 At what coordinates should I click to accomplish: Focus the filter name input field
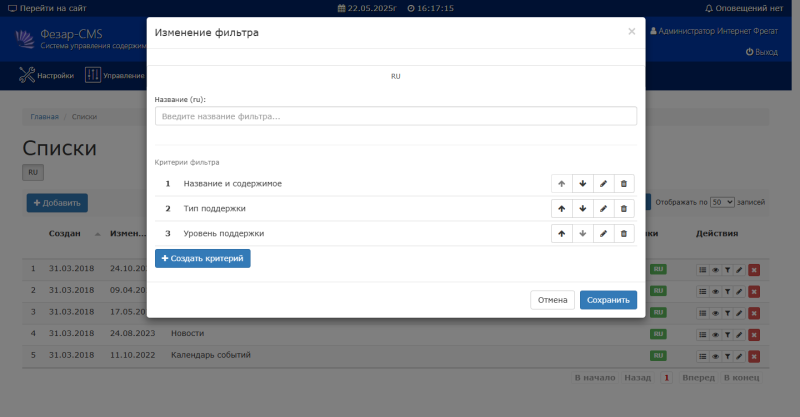click(x=395, y=116)
